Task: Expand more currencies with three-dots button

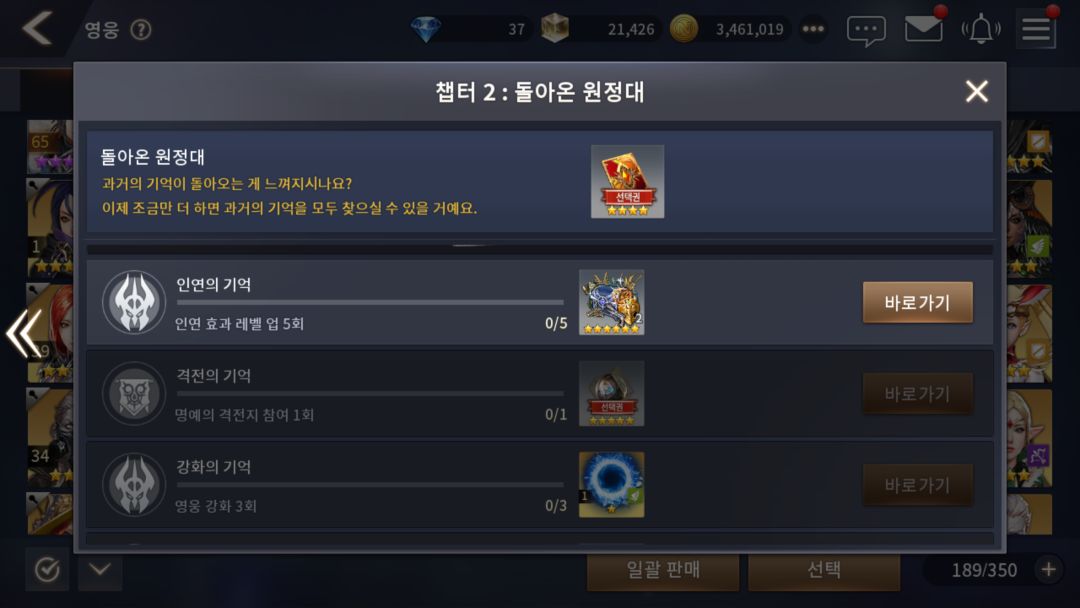Action: [813, 29]
